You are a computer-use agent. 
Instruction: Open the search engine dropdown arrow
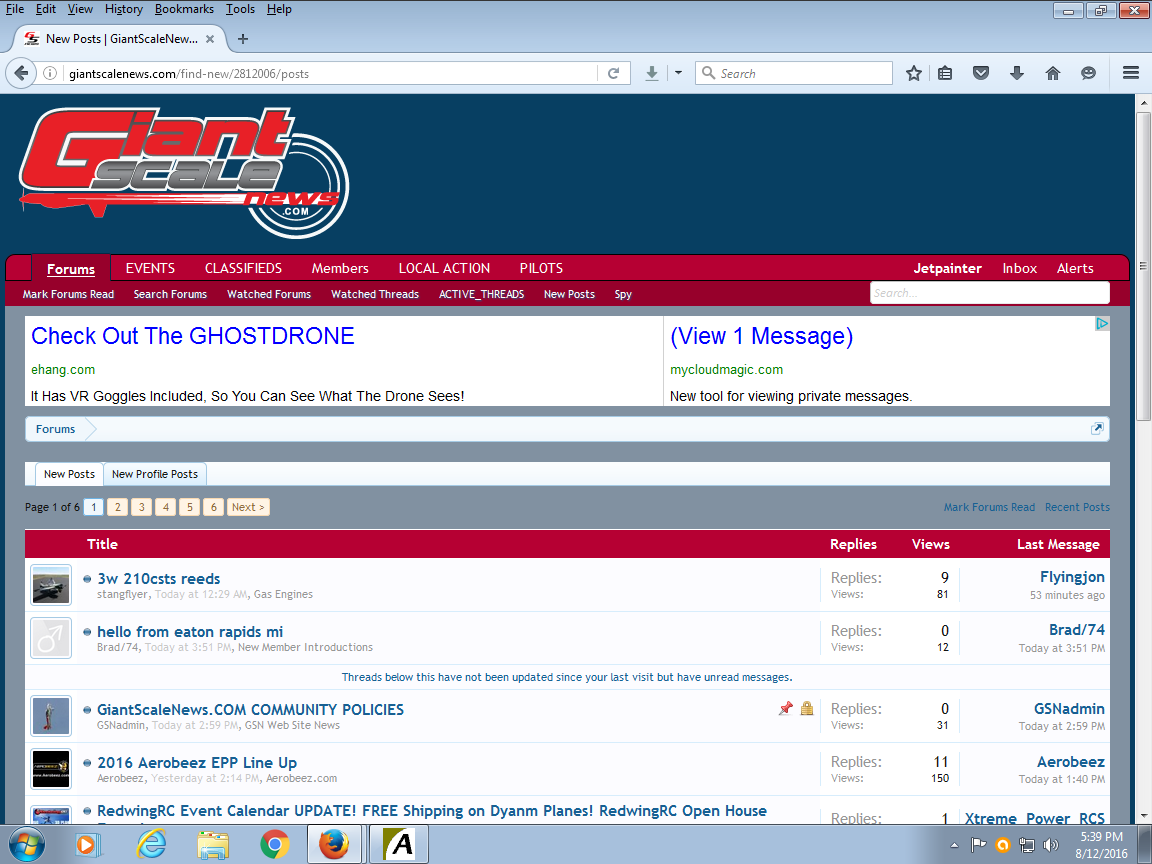(x=678, y=73)
